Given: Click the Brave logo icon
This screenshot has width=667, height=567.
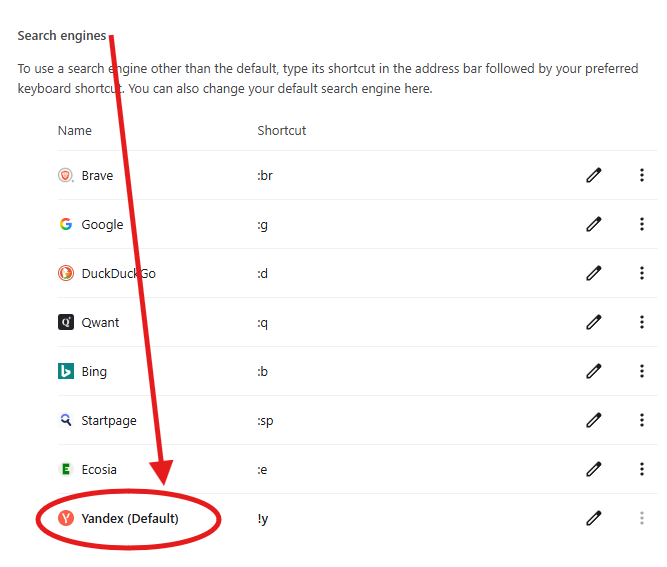Looking at the screenshot, I should pyautogui.click(x=66, y=175).
